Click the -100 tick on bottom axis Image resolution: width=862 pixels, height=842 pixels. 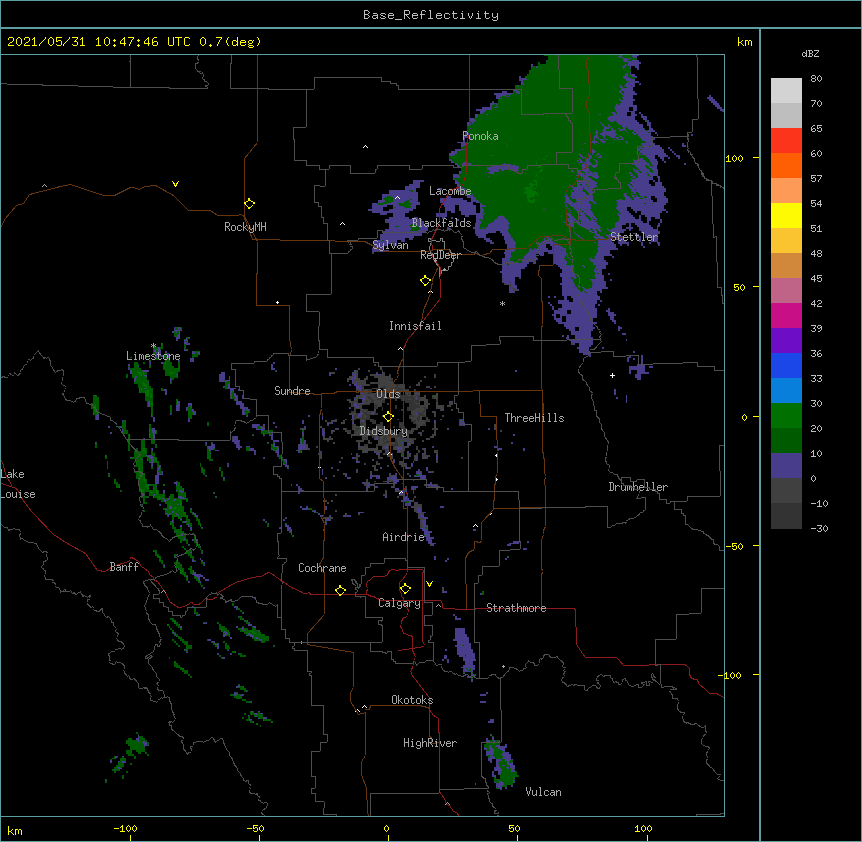pos(125,828)
